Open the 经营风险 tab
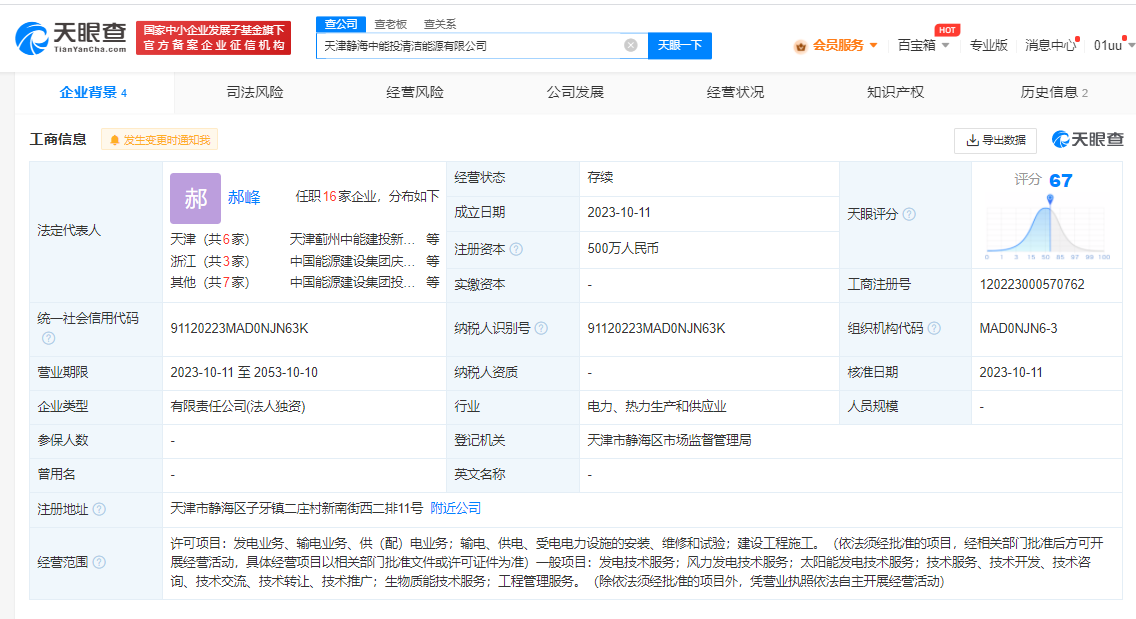Image resolution: width=1136 pixels, height=619 pixels. (415, 93)
